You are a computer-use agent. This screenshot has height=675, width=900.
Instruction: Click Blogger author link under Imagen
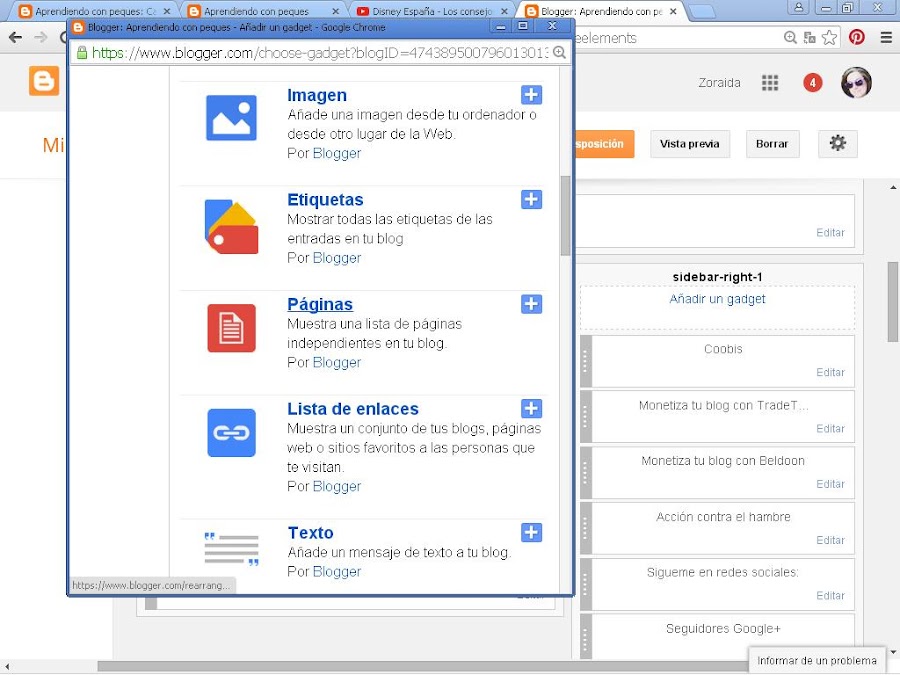336,153
